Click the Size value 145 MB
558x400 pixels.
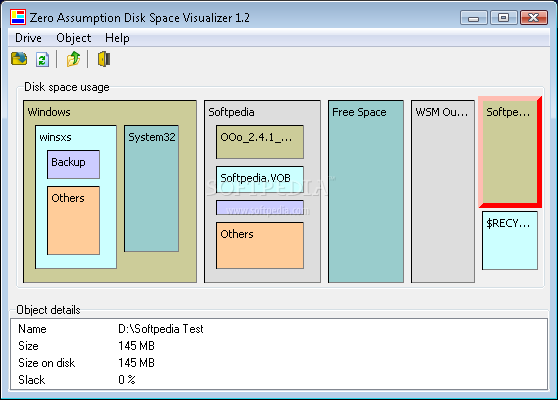pyautogui.click(x=136, y=346)
